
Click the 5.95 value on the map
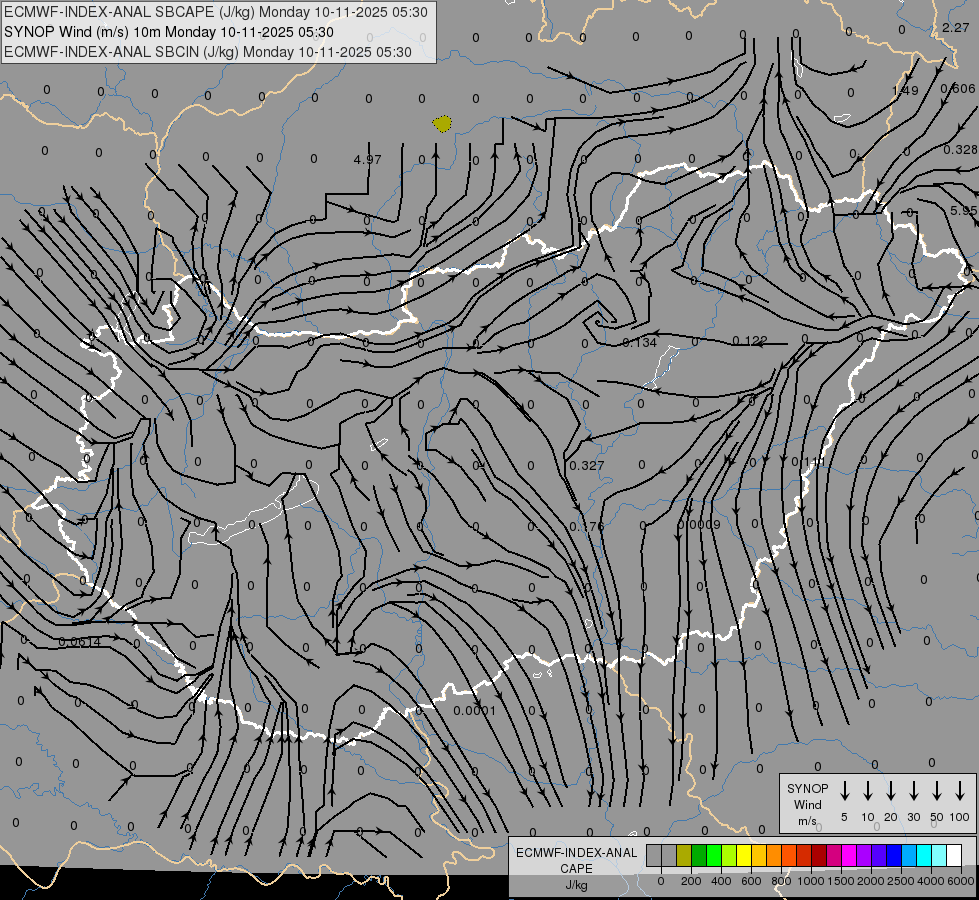tap(963, 210)
